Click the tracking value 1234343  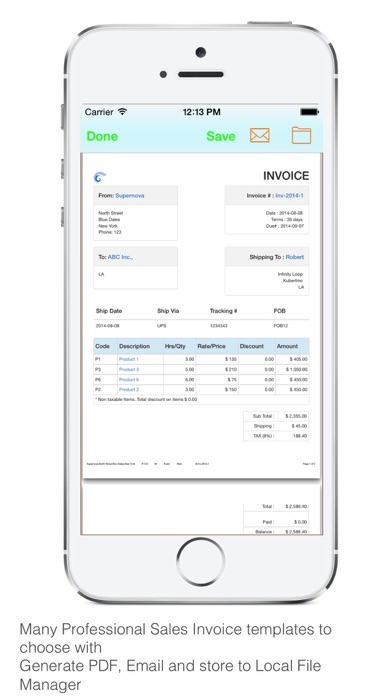point(218,326)
